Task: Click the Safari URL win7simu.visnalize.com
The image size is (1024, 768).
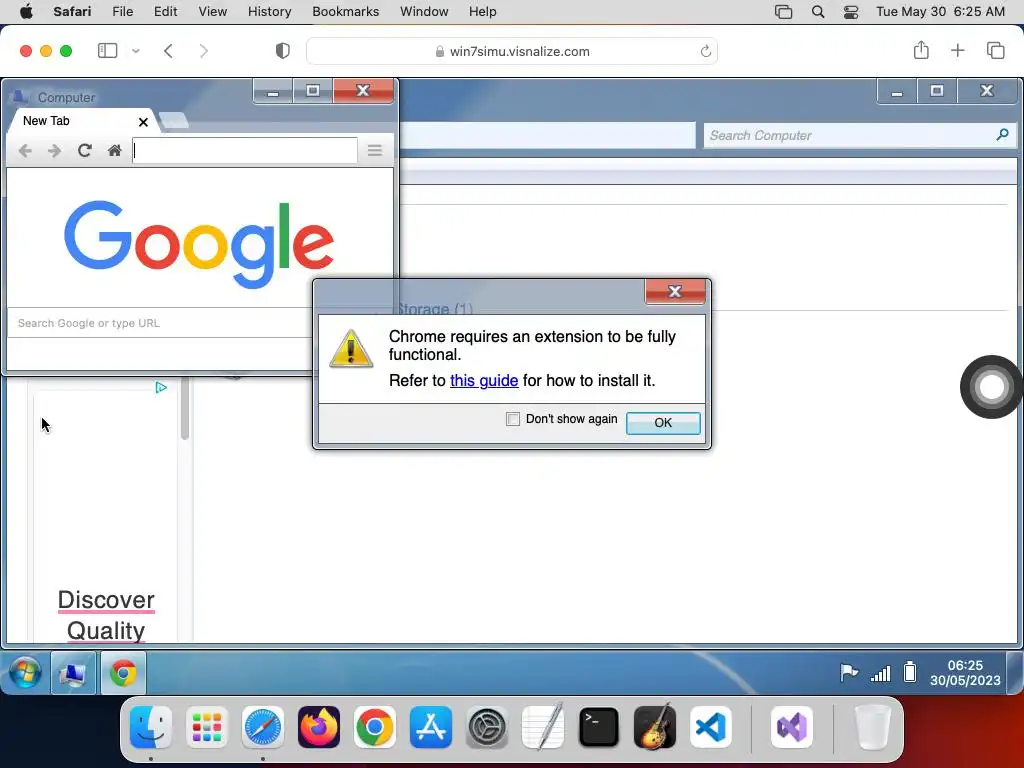Action: pos(519,52)
